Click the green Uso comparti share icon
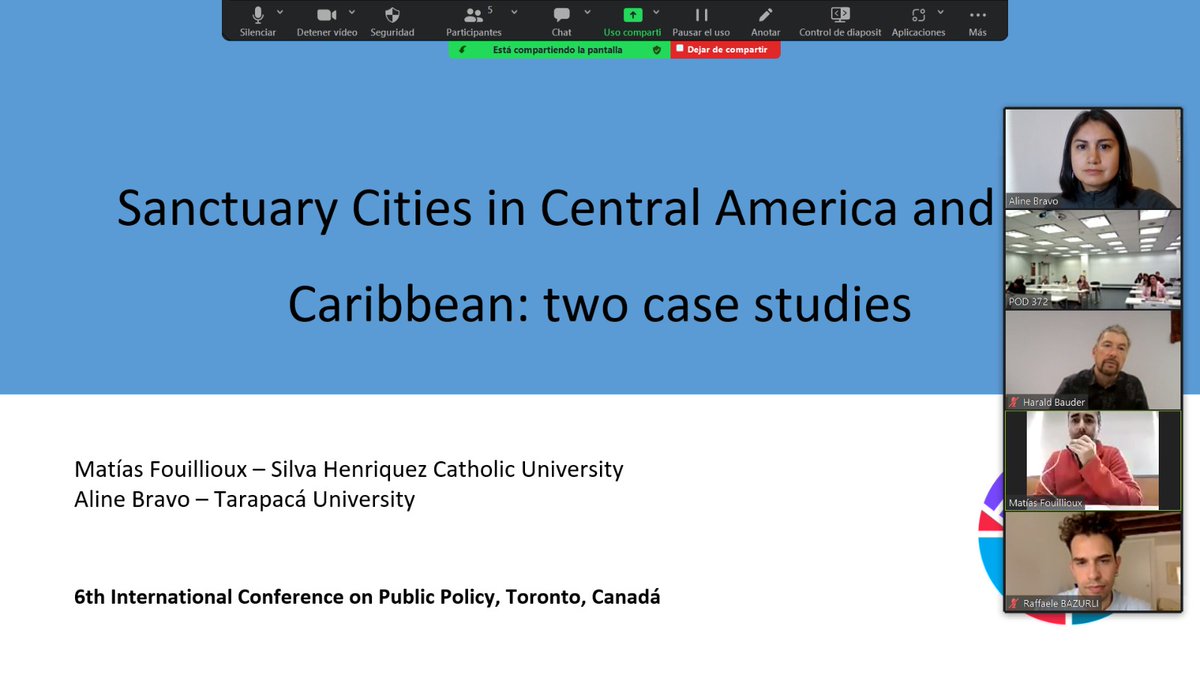The height and width of the screenshot is (675, 1200). click(x=632, y=15)
